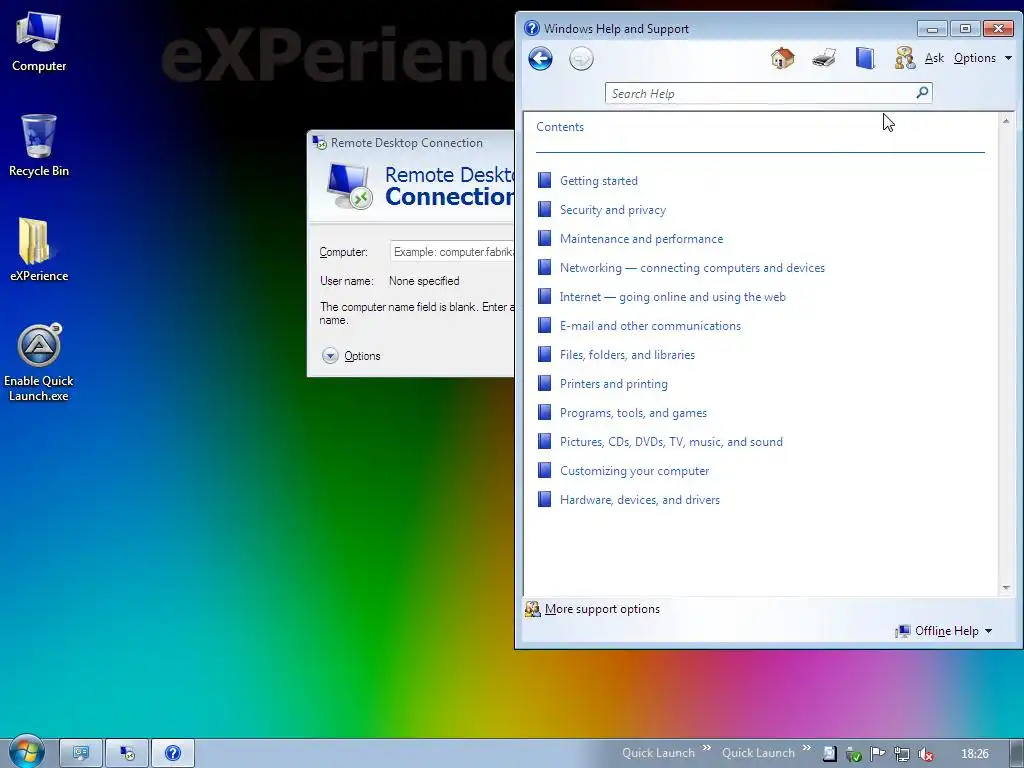Expand the second Quick Launch chevron
Viewport: 1024px width, 768px height.
click(x=807, y=748)
